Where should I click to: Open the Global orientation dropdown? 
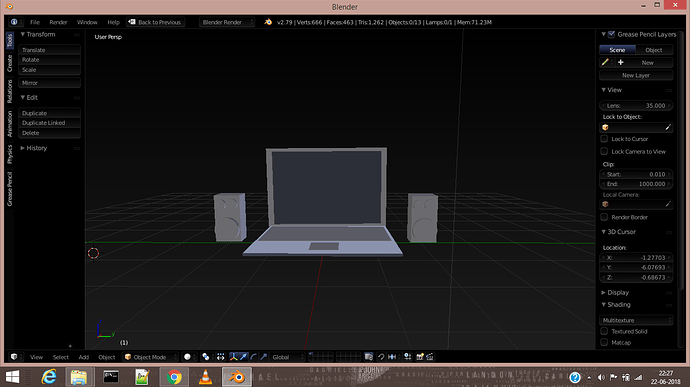287,357
